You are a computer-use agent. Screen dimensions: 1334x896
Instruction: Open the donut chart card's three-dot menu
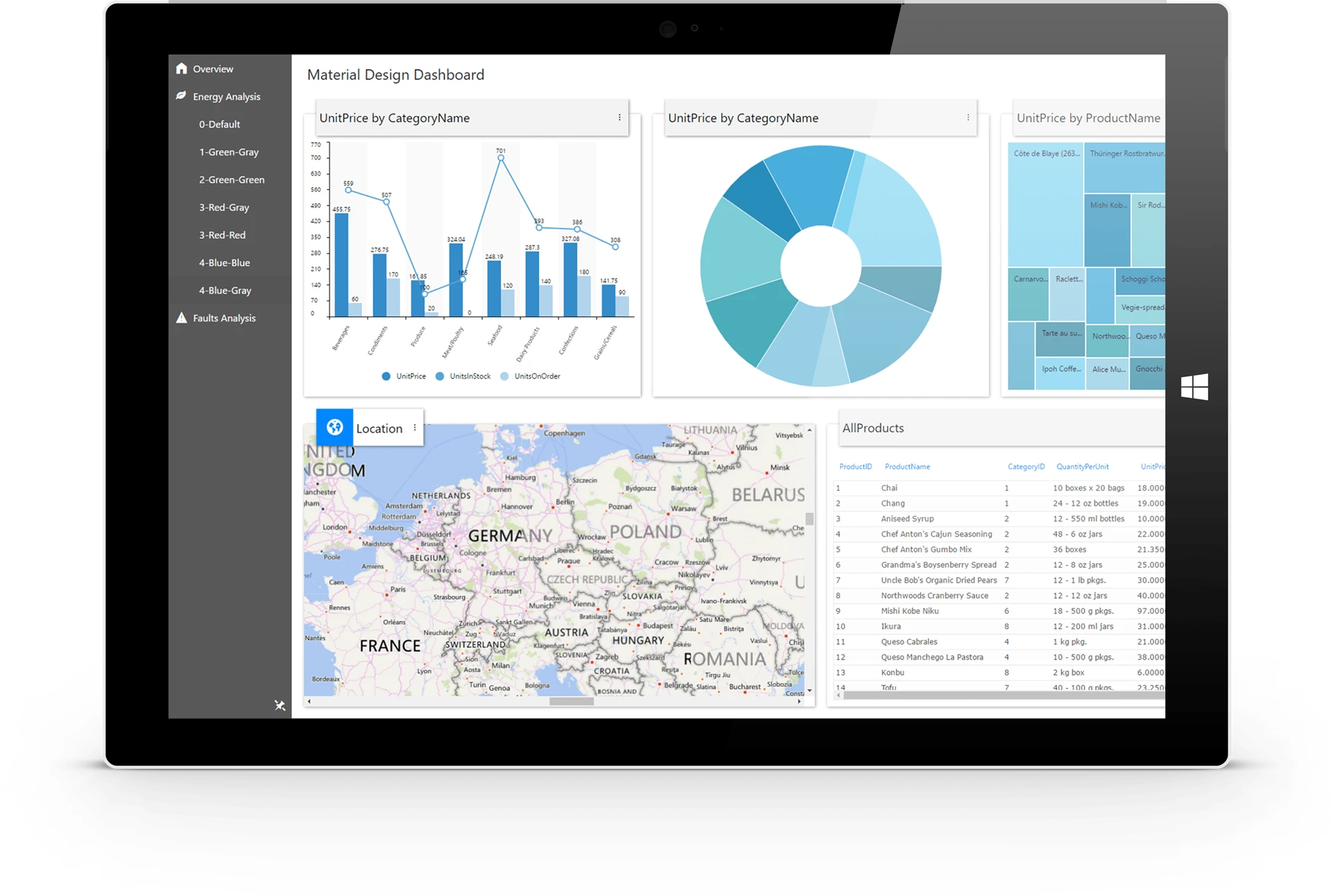(x=968, y=117)
